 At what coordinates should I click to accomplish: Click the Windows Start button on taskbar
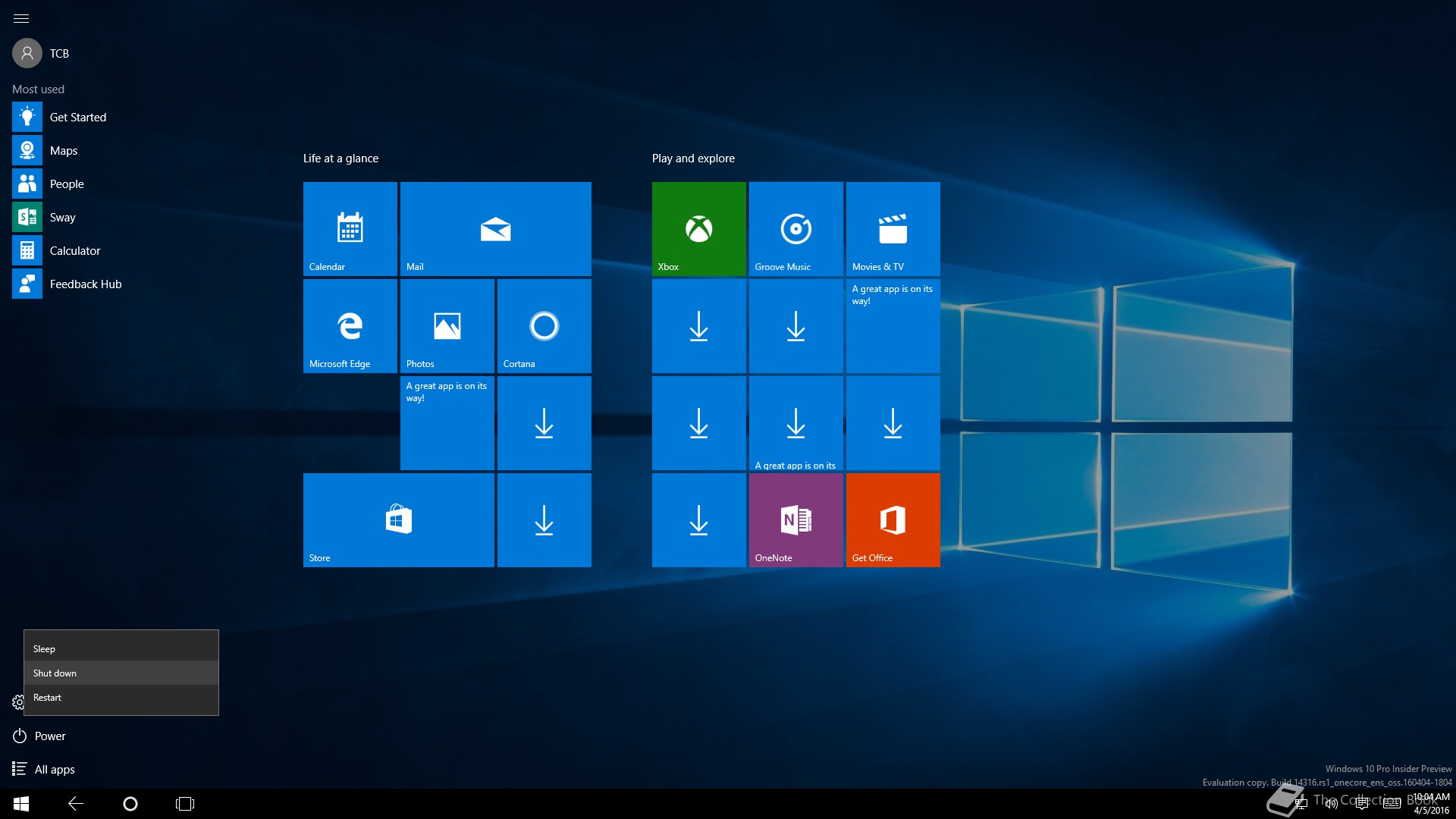click(21, 804)
